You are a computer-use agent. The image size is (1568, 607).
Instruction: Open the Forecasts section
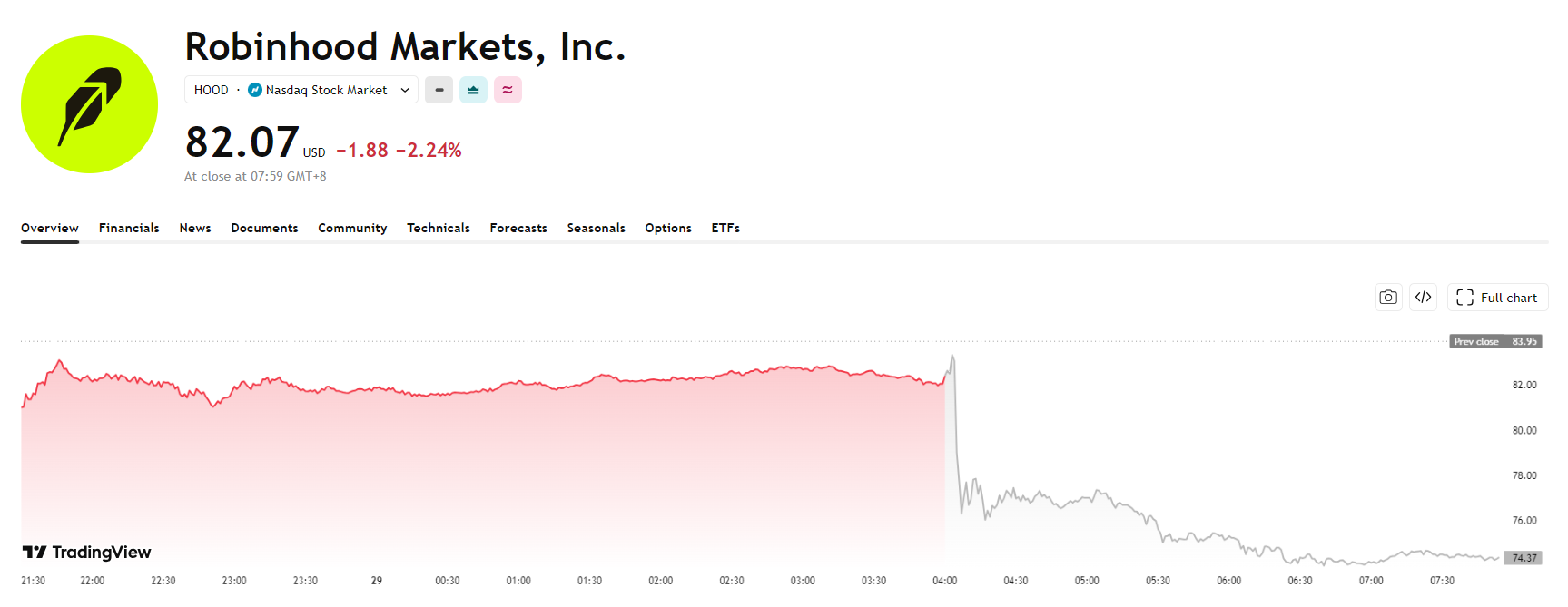pyautogui.click(x=518, y=228)
